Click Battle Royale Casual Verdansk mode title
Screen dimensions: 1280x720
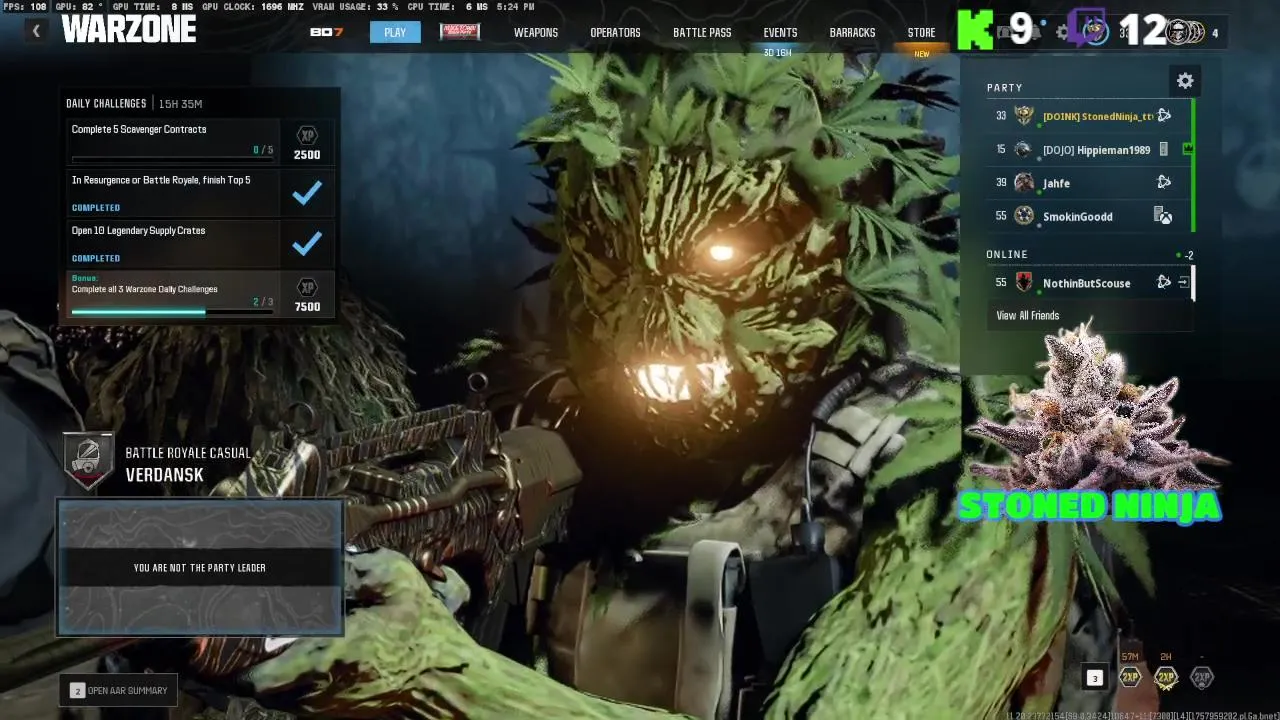click(x=188, y=464)
